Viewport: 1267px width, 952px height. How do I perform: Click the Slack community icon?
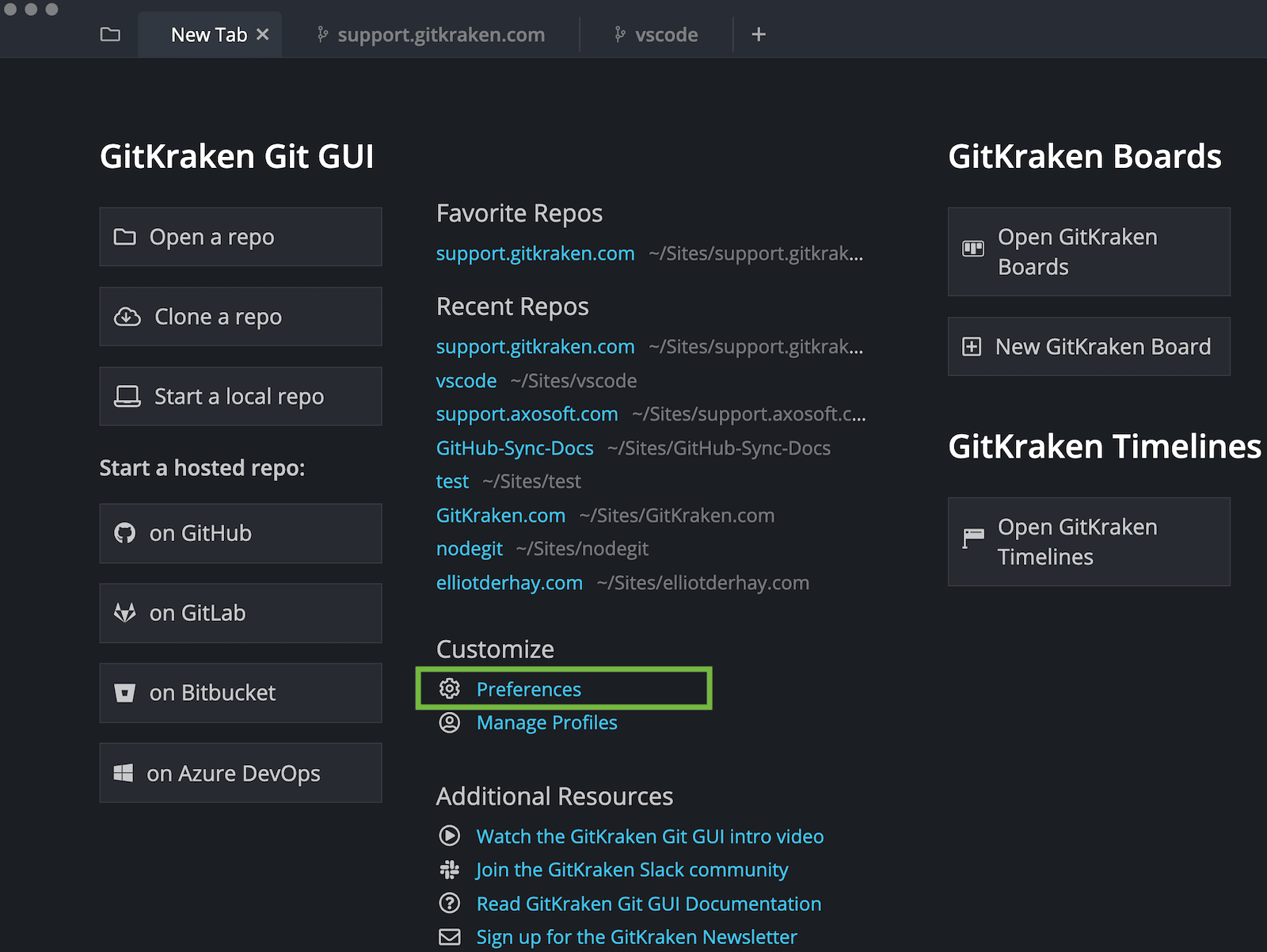point(450,870)
